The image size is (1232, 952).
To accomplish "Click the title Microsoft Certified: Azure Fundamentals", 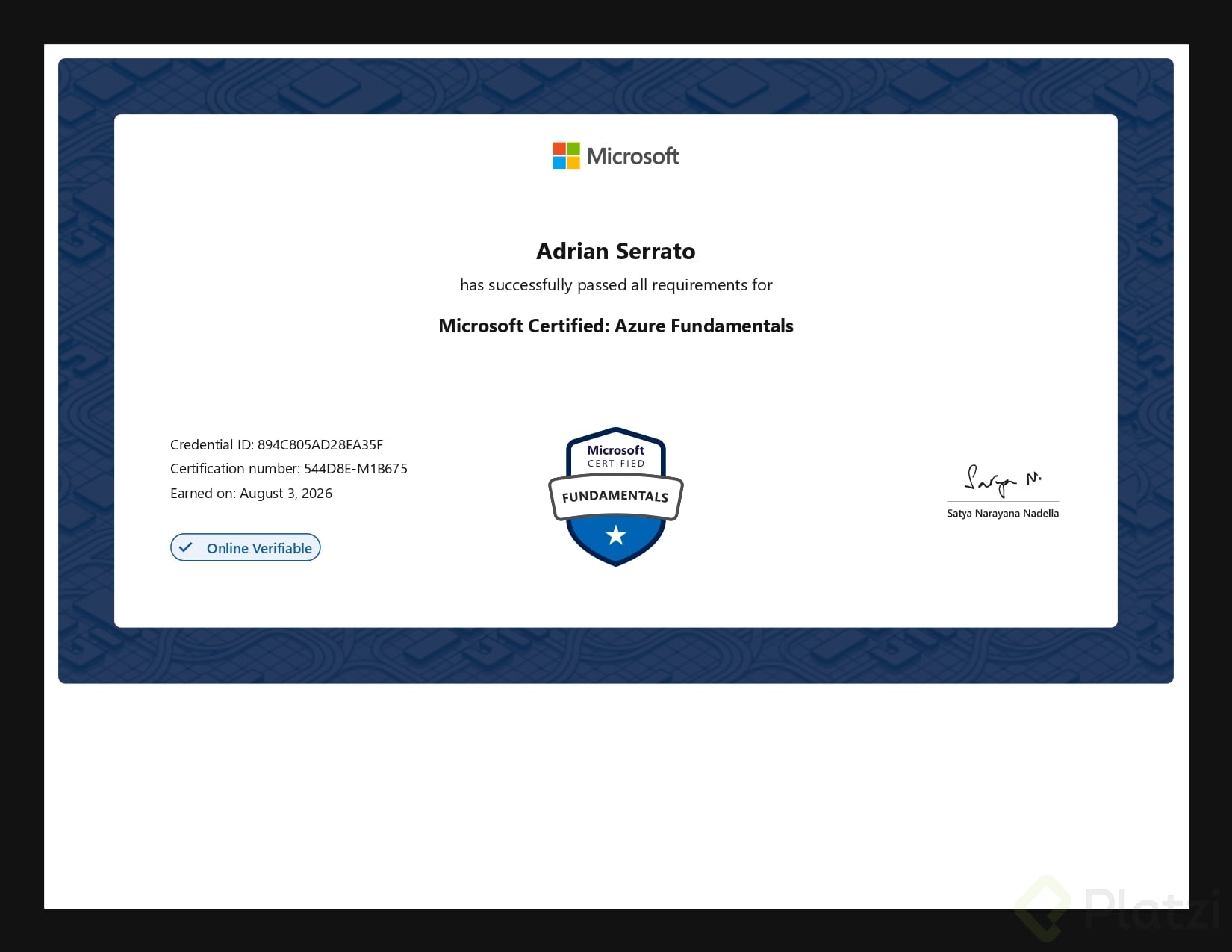I will coord(616,326).
